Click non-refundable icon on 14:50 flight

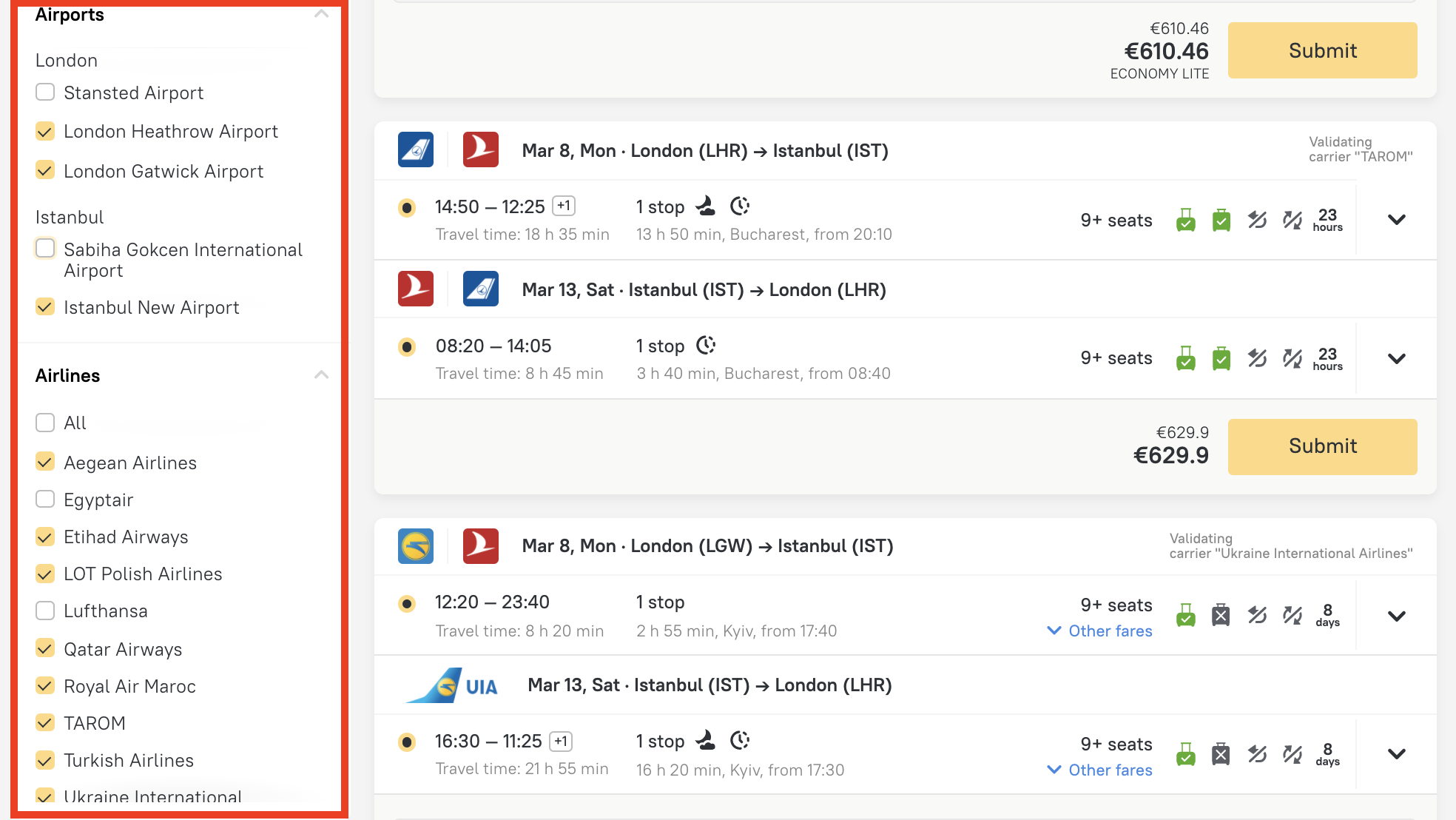(x=1257, y=220)
